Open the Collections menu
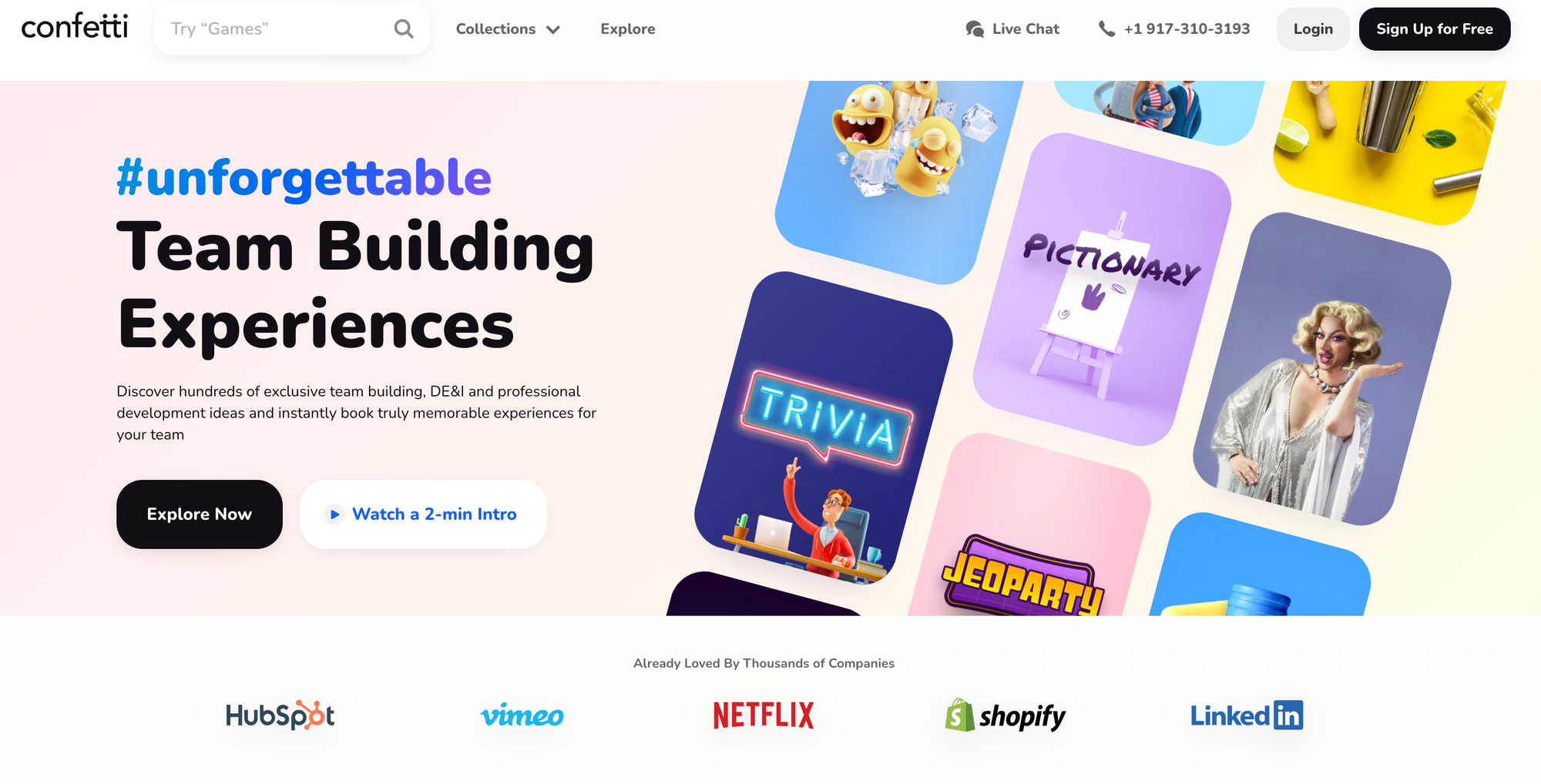 pyautogui.click(x=508, y=29)
